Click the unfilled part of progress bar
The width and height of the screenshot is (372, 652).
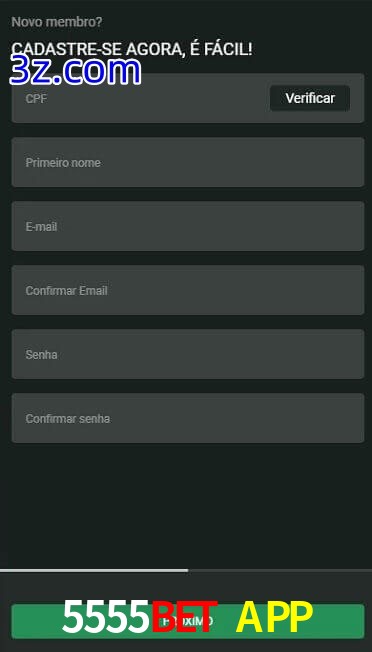click(280, 570)
